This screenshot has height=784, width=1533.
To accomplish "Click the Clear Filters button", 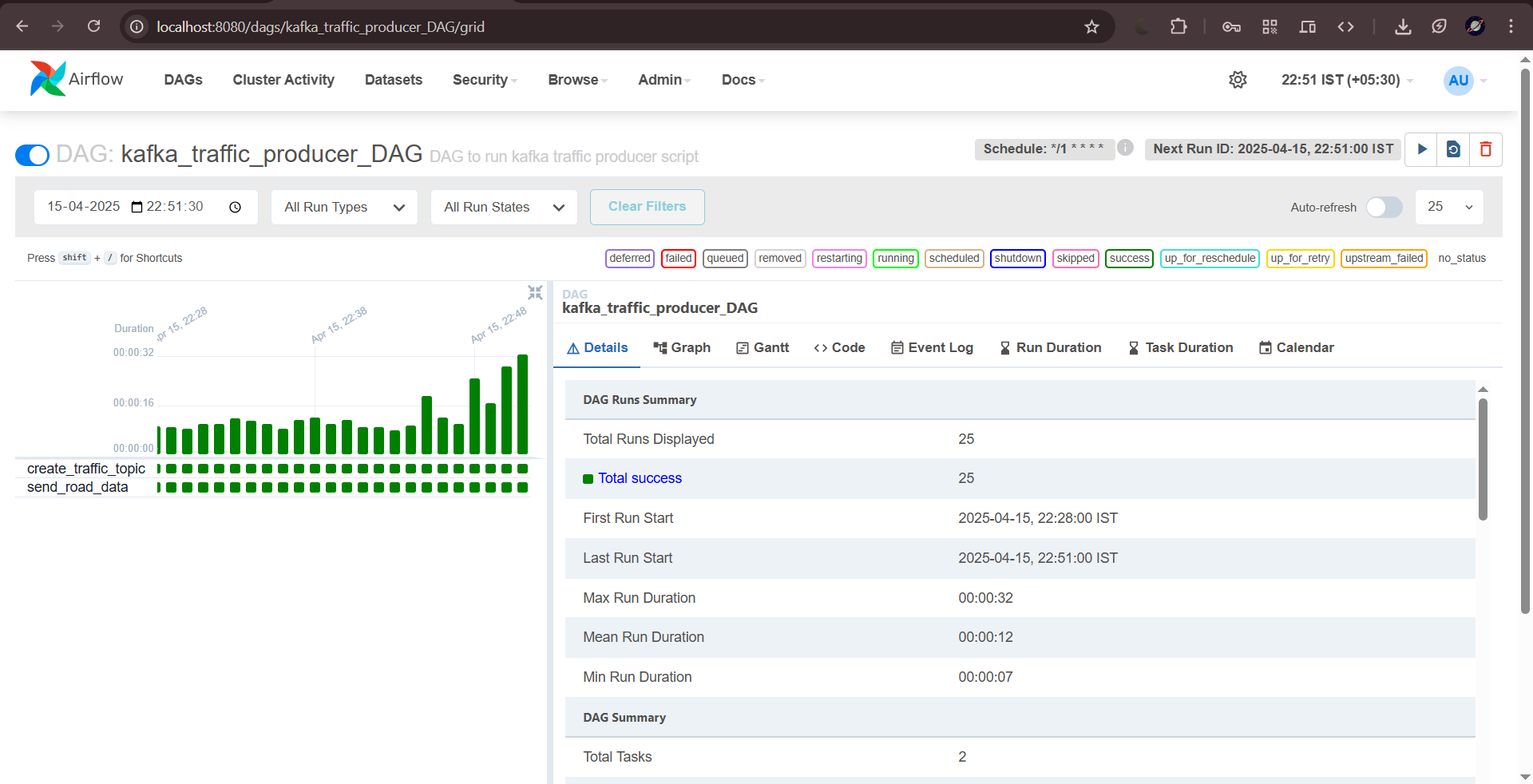I will (x=647, y=207).
